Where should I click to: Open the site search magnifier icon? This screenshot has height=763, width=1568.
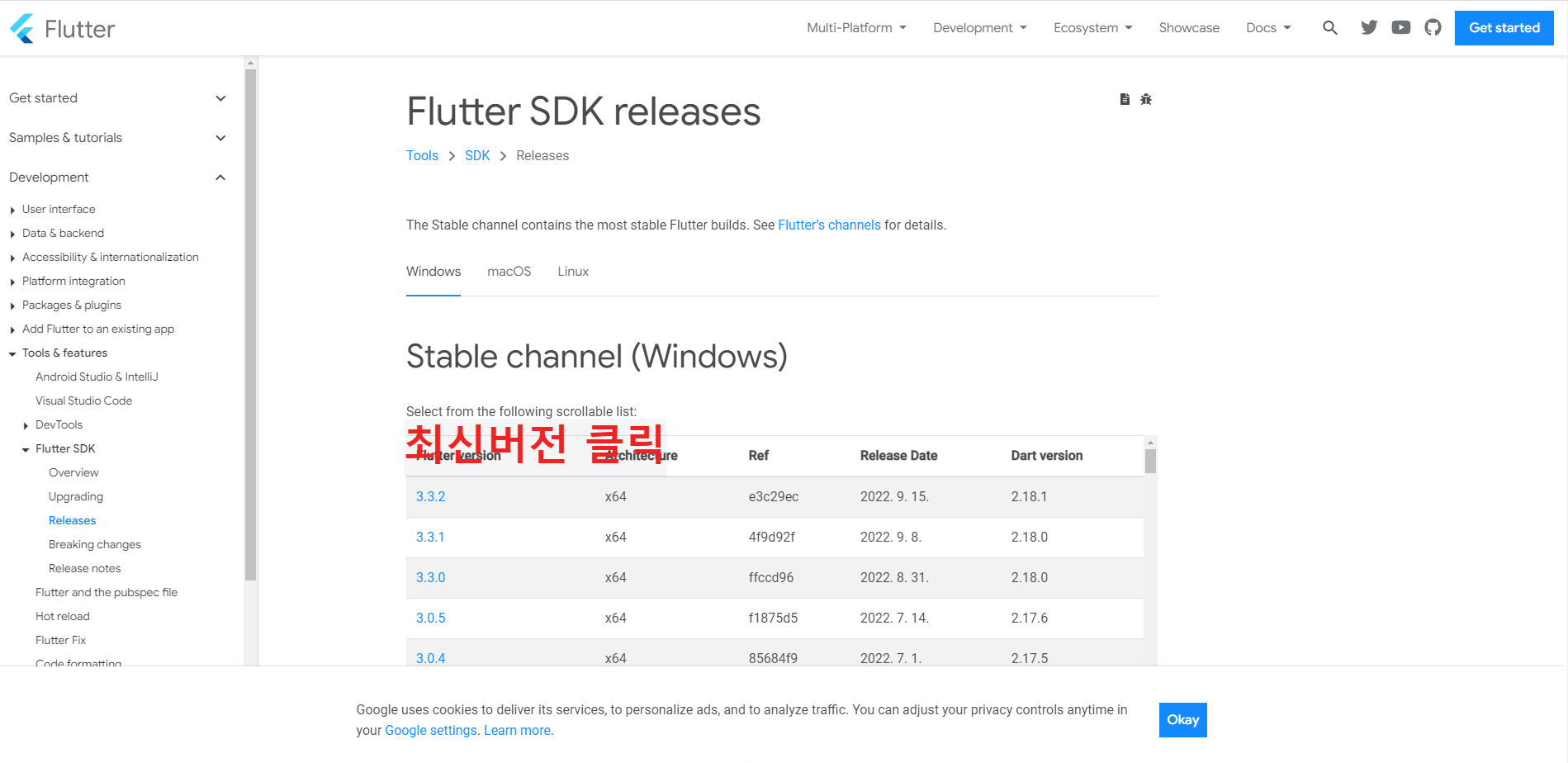[1329, 28]
